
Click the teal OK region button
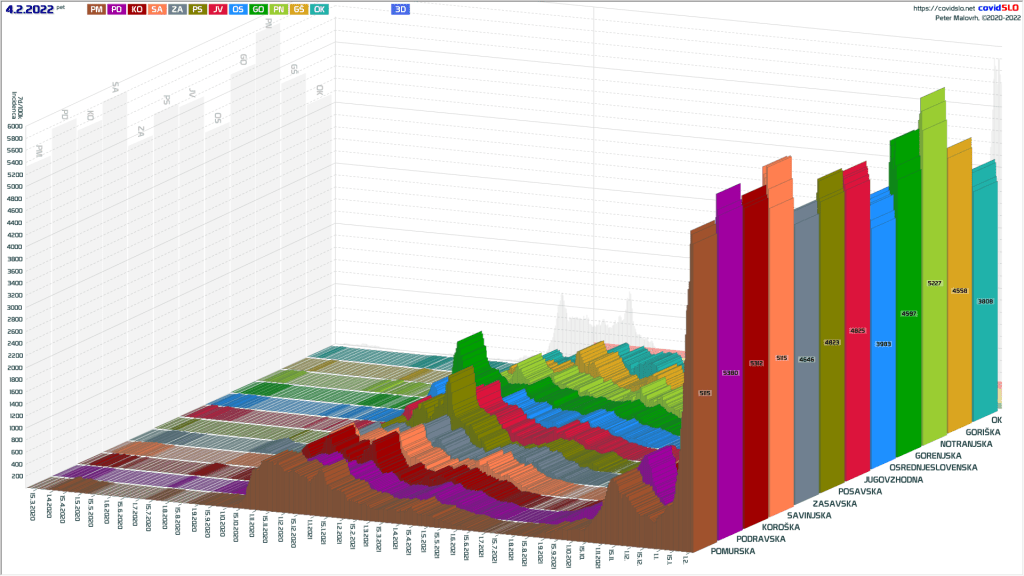pos(319,8)
